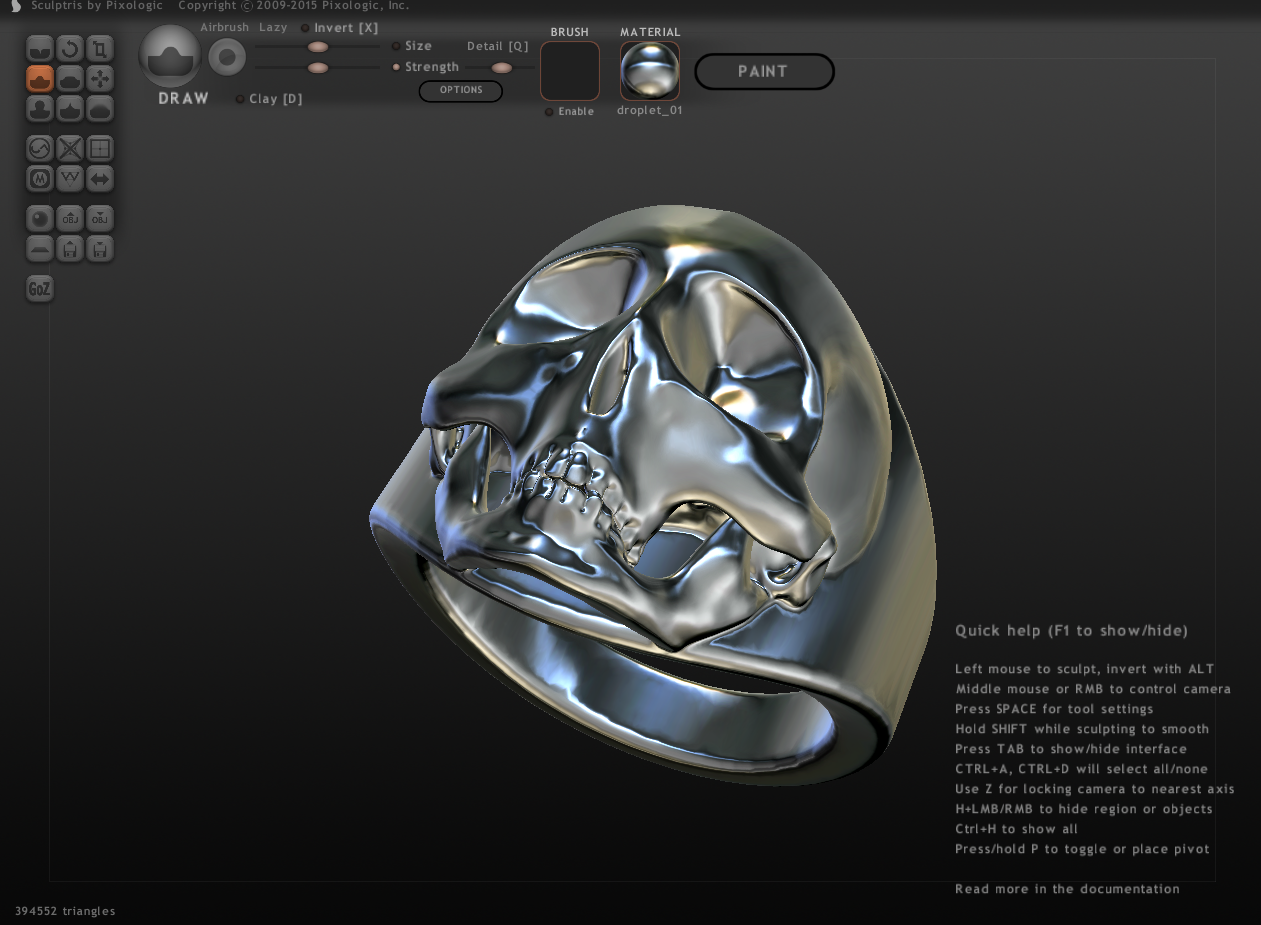Select the Crease sculpting tool
The height and width of the screenshot is (925, 1261).
coord(40,48)
